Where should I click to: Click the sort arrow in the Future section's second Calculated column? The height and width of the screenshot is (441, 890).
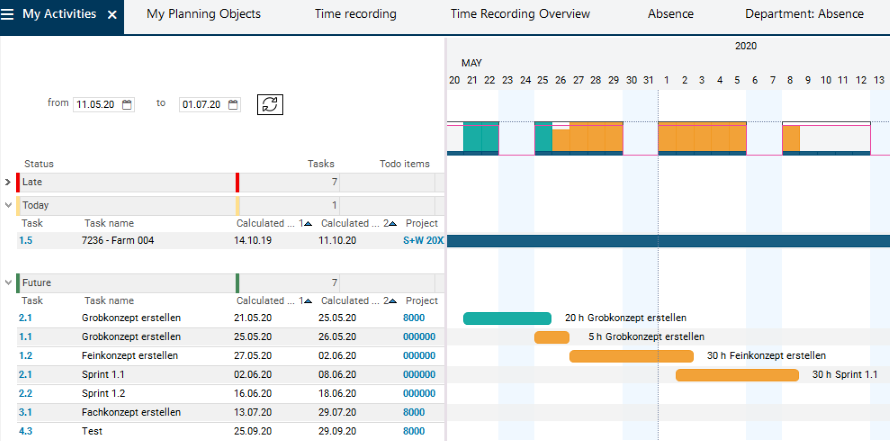[x=392, y=301]
